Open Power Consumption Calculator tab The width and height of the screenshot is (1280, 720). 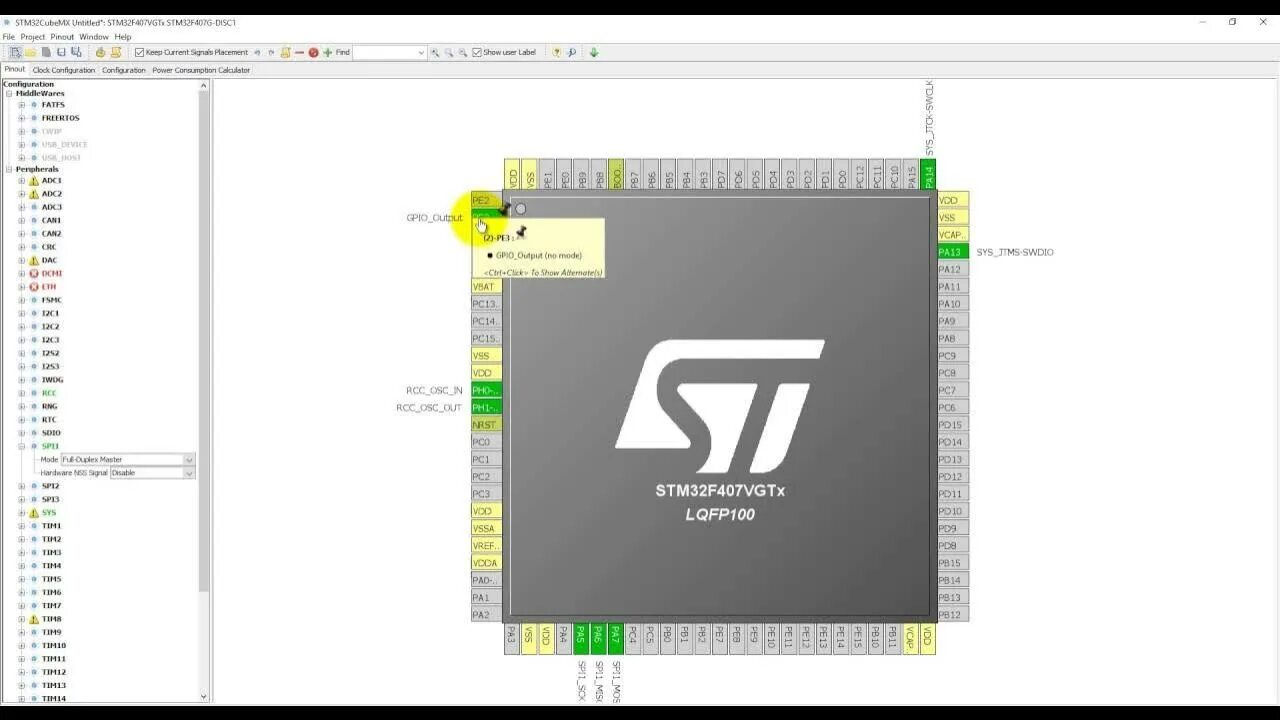click(201, 70)
